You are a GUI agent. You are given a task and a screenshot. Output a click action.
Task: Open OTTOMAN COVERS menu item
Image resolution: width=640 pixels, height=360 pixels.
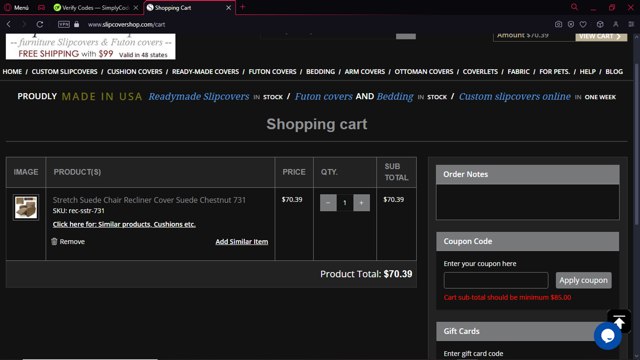(424, 71)
